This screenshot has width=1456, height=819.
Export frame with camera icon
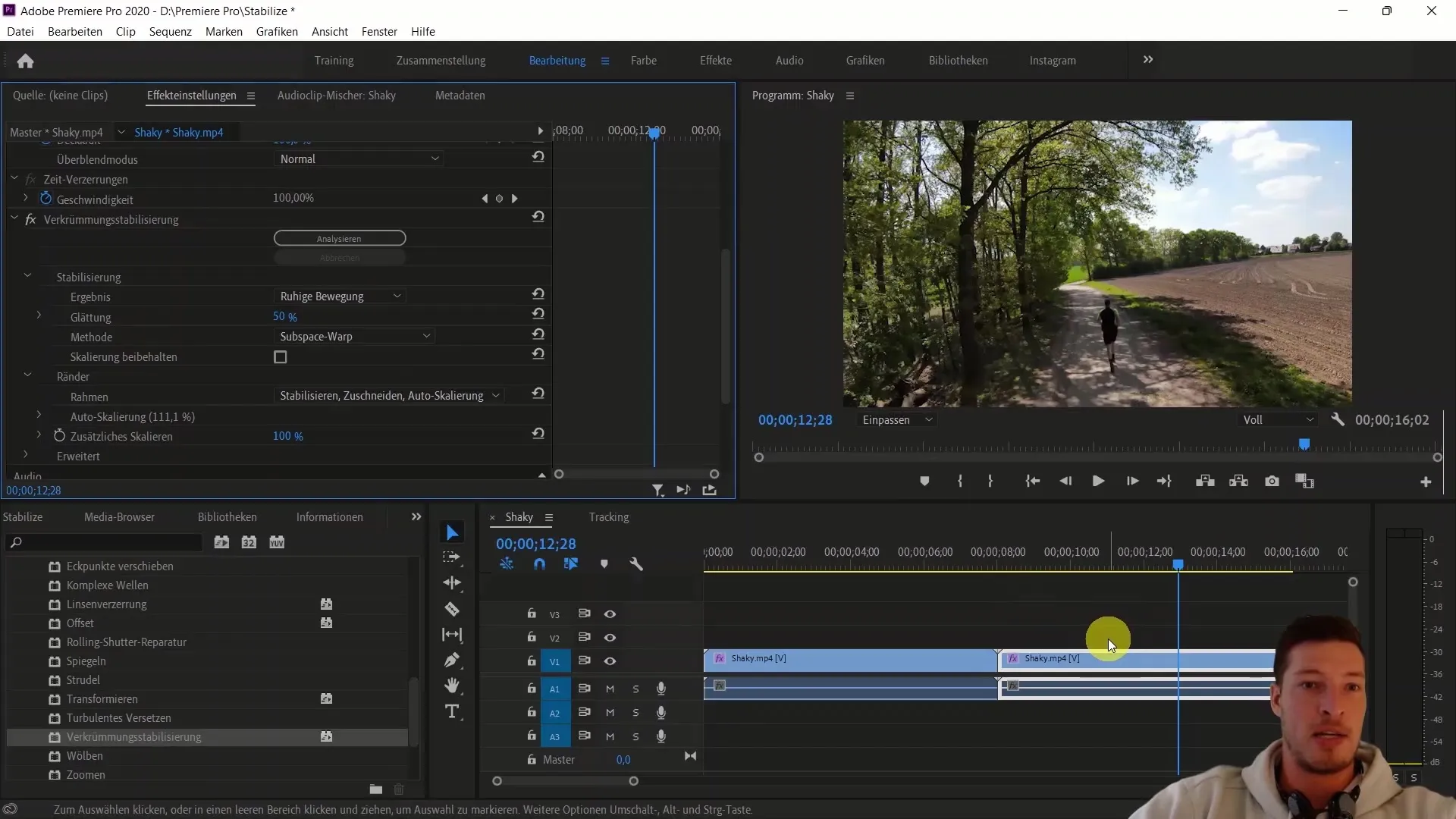(1272, 482)
